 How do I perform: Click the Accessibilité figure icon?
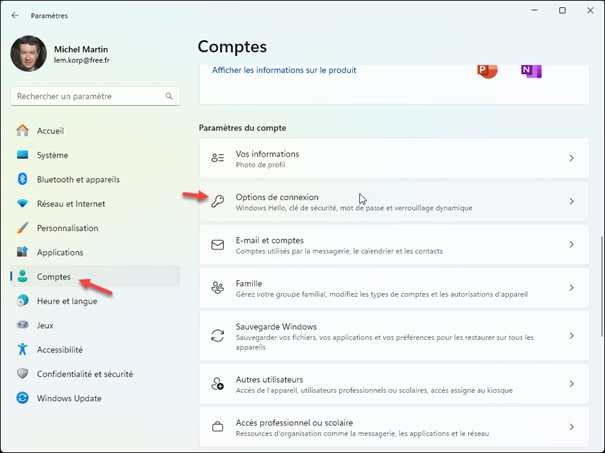[x=22, y=350]
